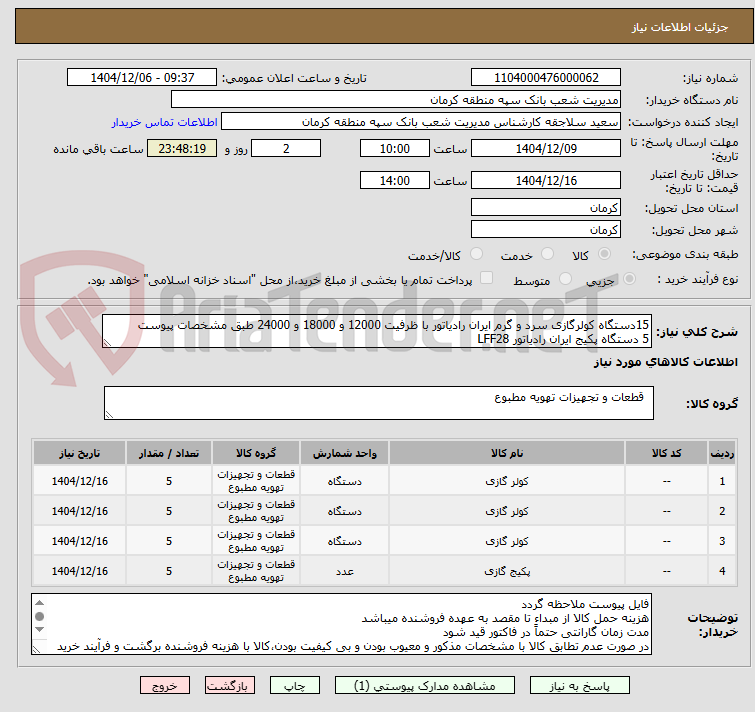
Task: Click the کد کالا column header
Action: click(666, 453)
